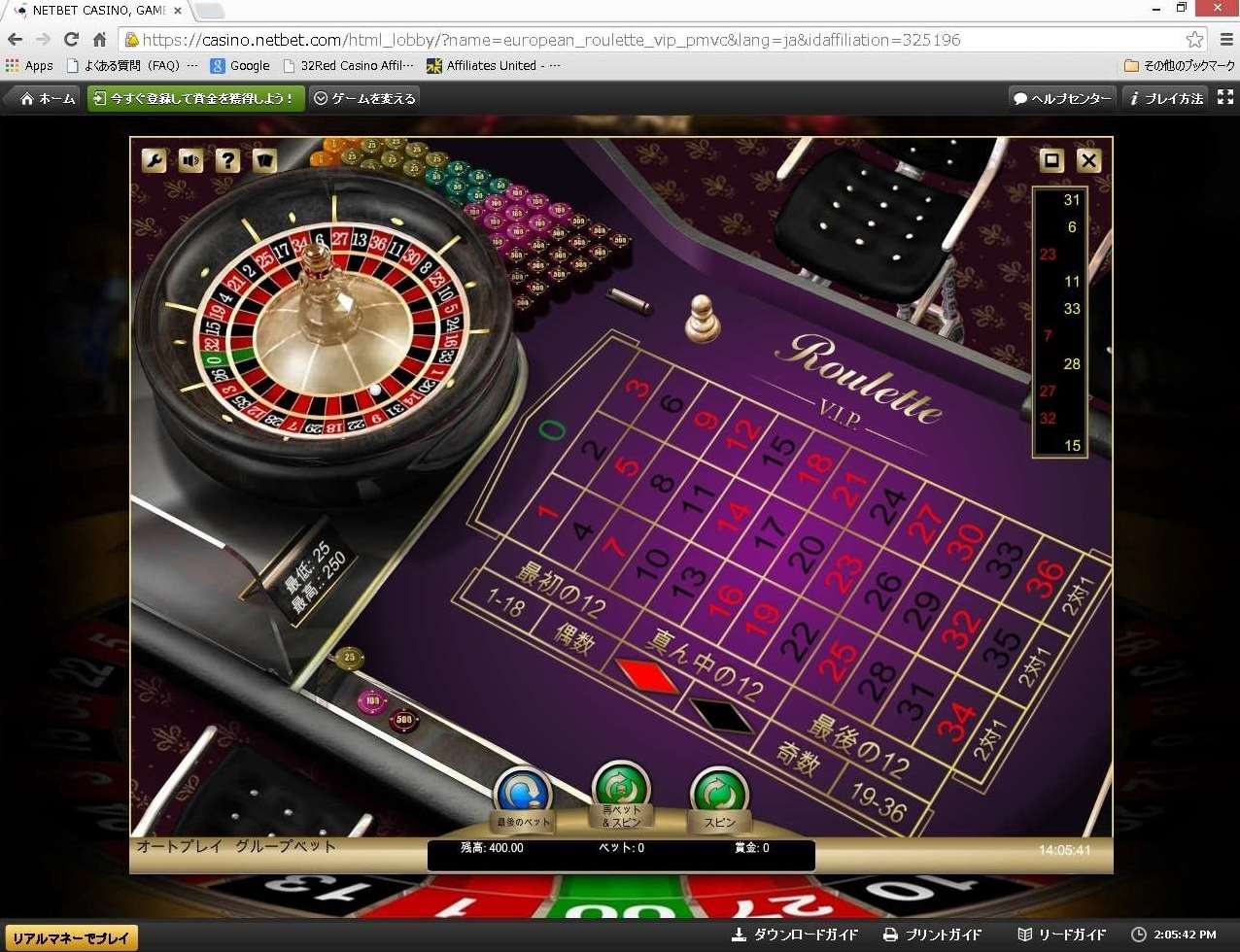Bet on 偶数 even field
This screenshot has height=952, width=1240.
click(572, 639)
